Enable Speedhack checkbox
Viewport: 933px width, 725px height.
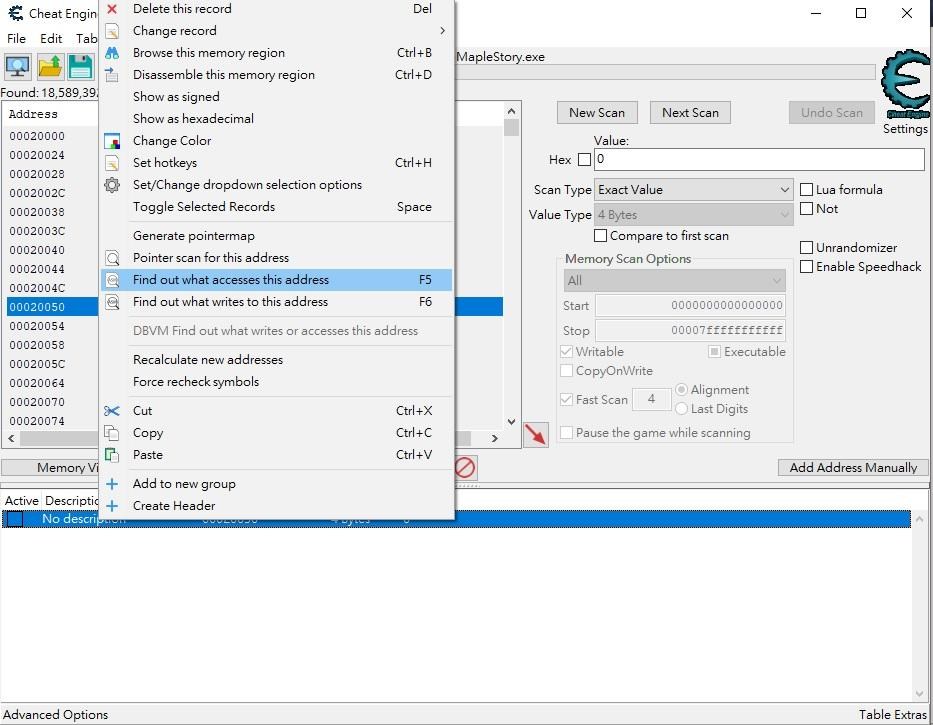pos(807,267)
